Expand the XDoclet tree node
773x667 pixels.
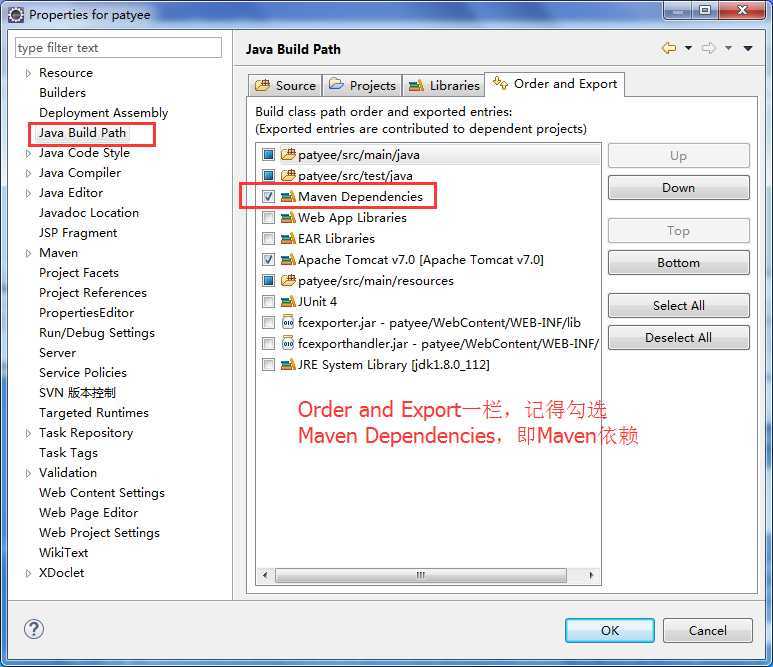click(x=28, y=573)
